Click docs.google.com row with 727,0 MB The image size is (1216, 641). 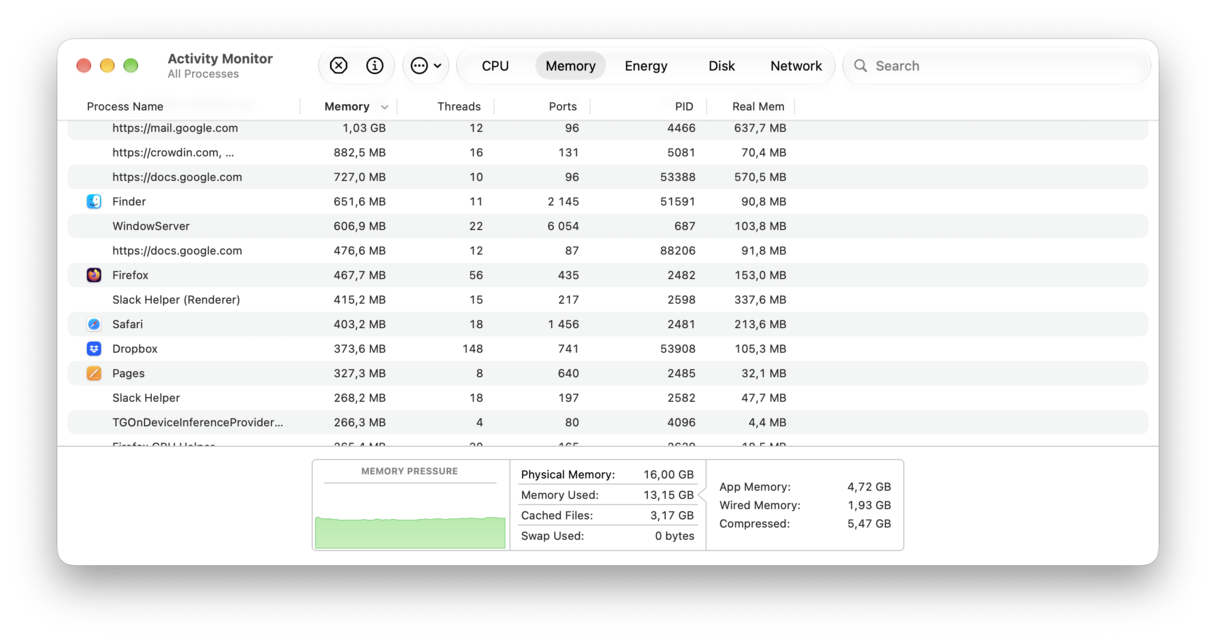(608, 177)
